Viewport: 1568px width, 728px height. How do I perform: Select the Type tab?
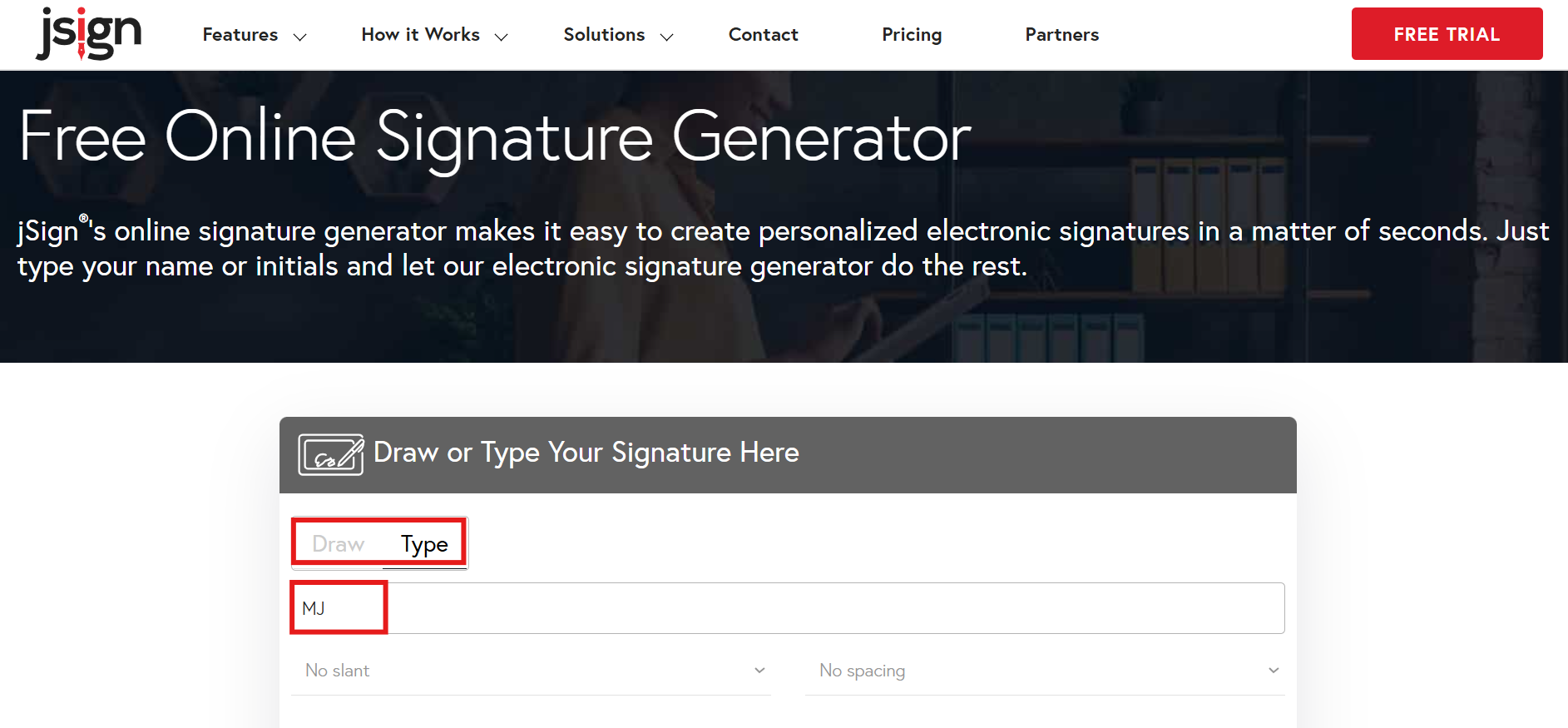[x=424, y=544]
